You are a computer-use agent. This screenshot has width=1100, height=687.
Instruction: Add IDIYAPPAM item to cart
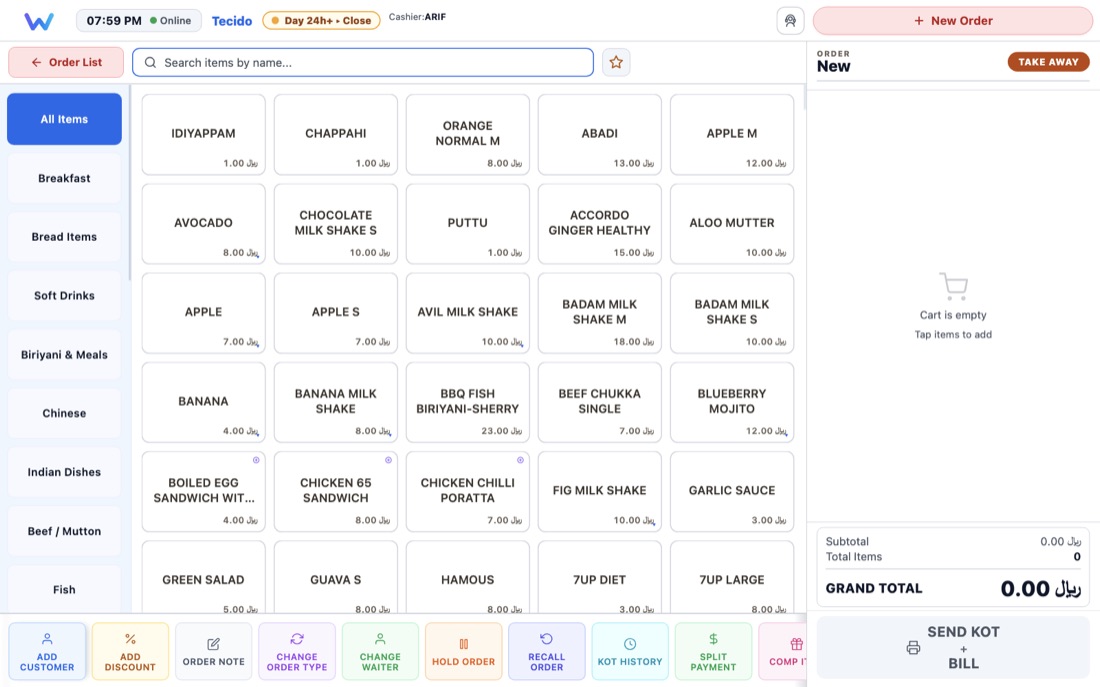pos(203,135)
